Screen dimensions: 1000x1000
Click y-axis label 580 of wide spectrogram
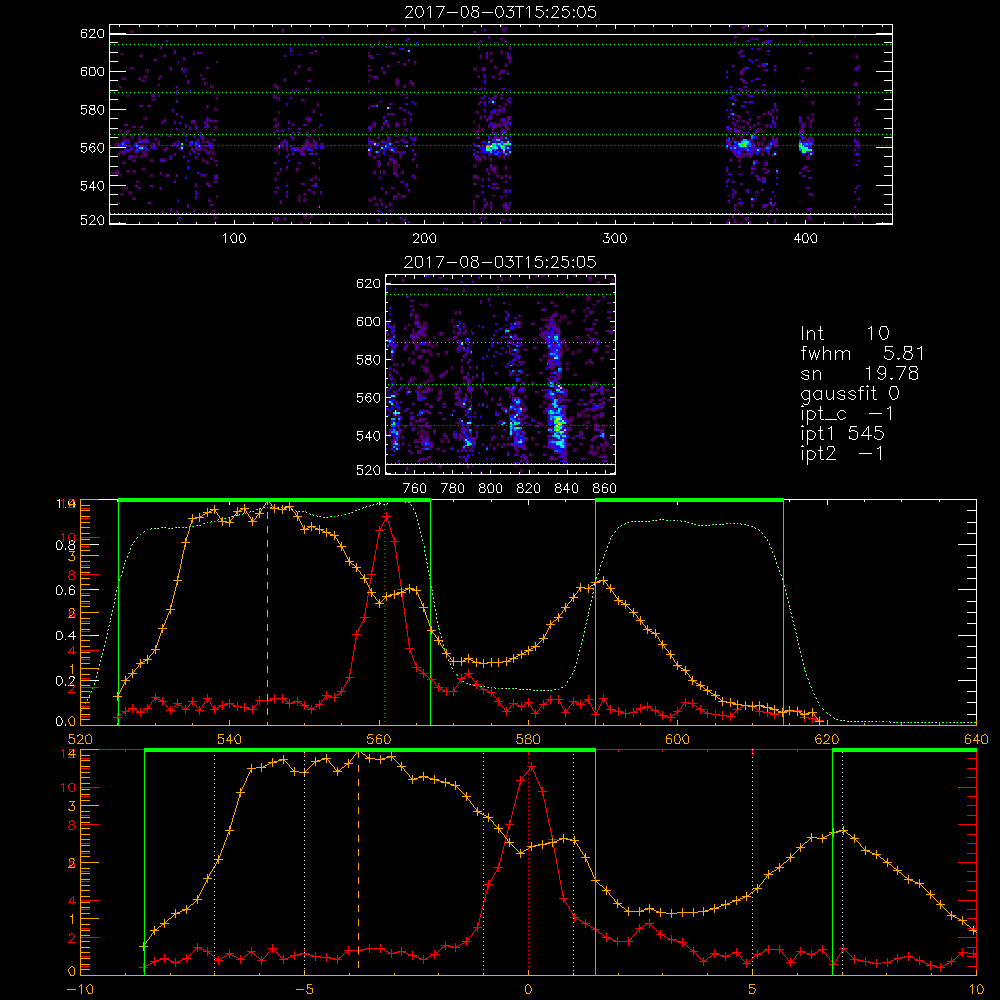[92, 110]
